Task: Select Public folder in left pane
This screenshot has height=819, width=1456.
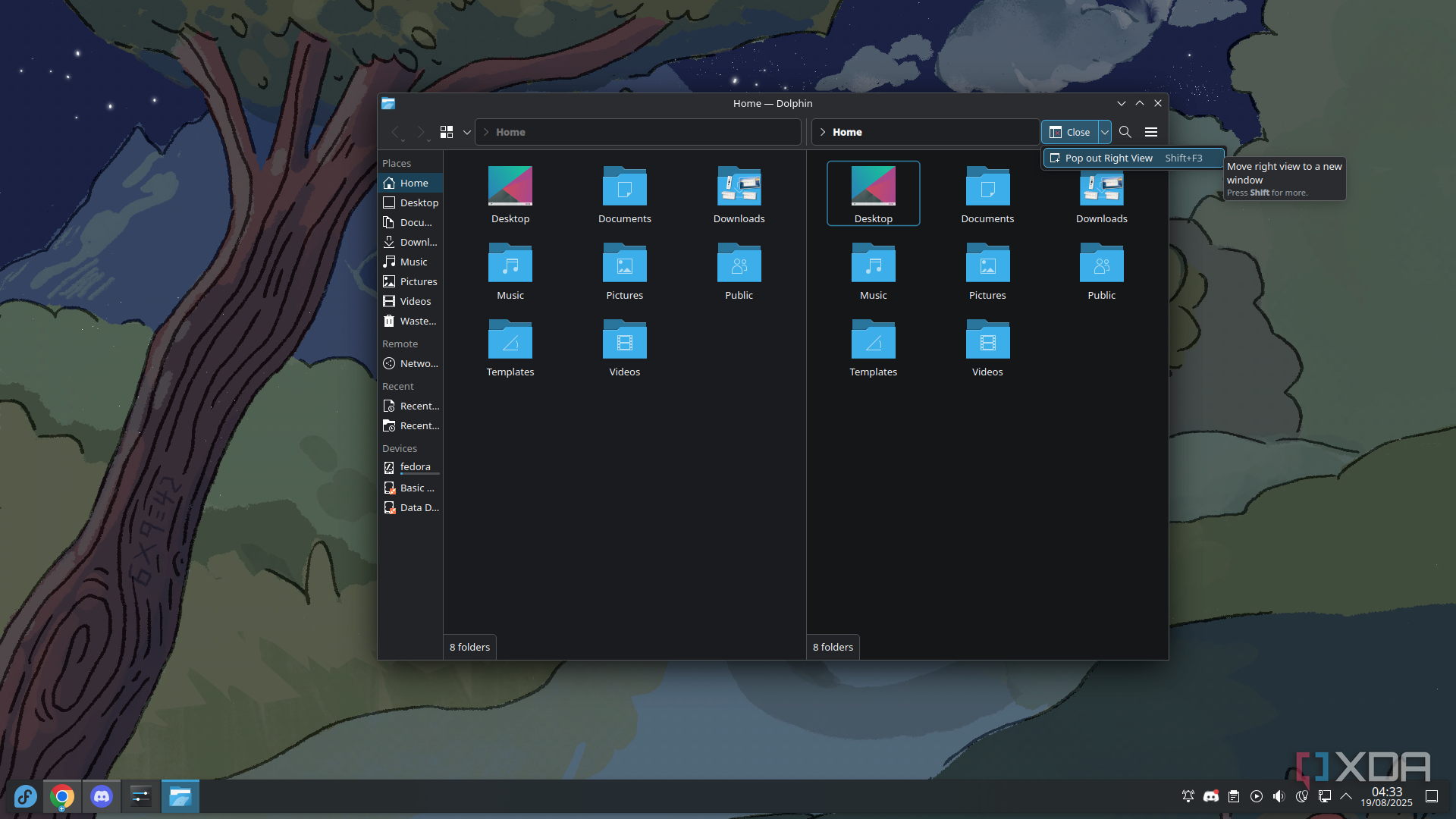Action: pyautogui.click(x=739, y=271)
